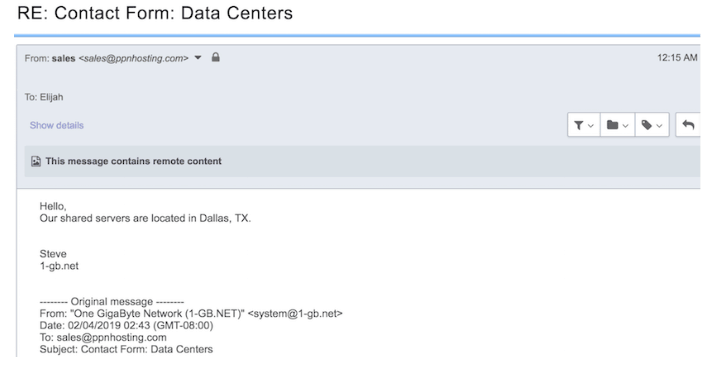Viewport: 720px width, 380px height.
Task: Show details of the message header
Action: click(56, 125)
